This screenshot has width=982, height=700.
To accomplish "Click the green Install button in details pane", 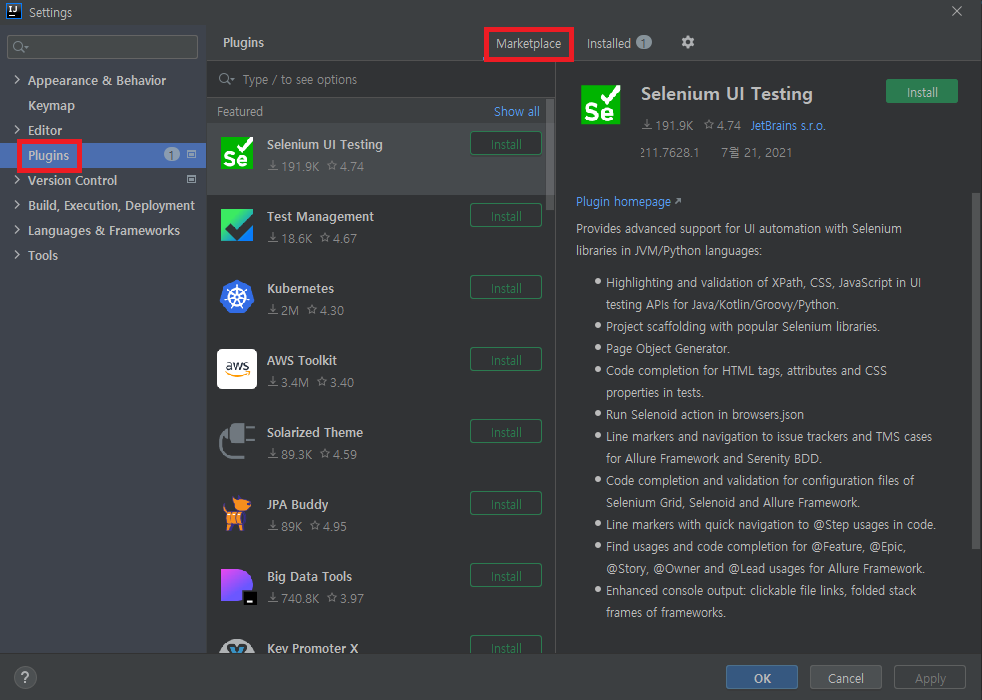I will (922, 91).
